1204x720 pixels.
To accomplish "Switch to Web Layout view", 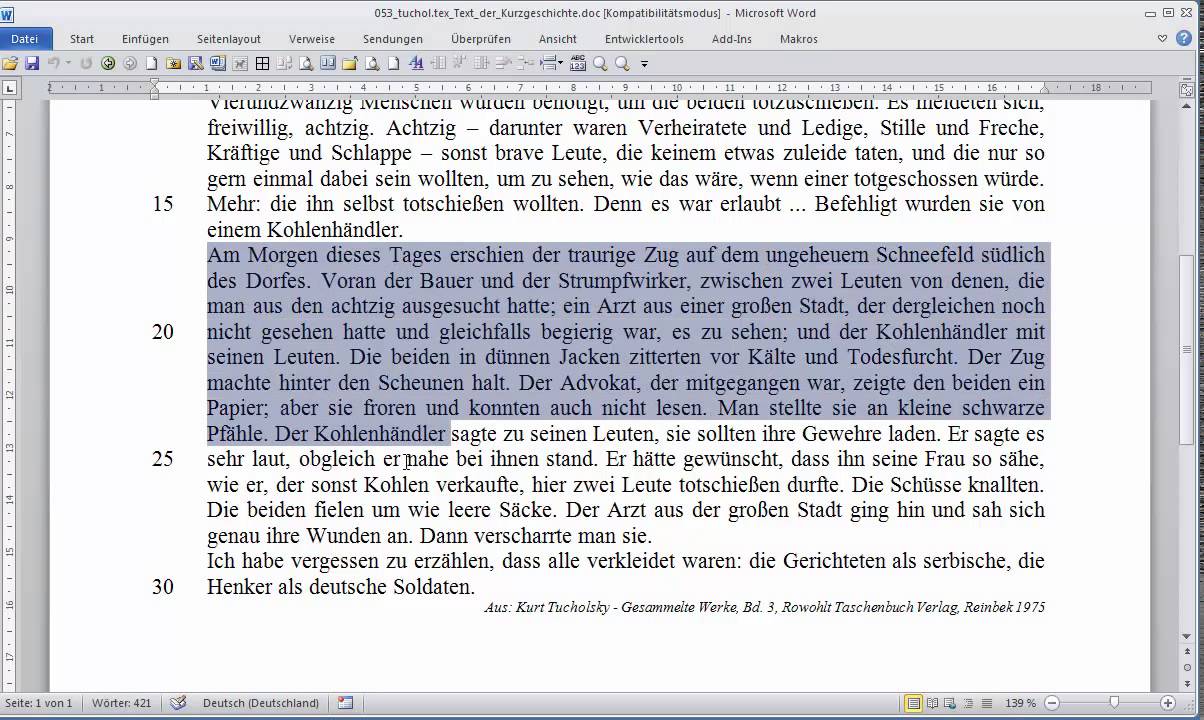I will [x=950, y=703].
